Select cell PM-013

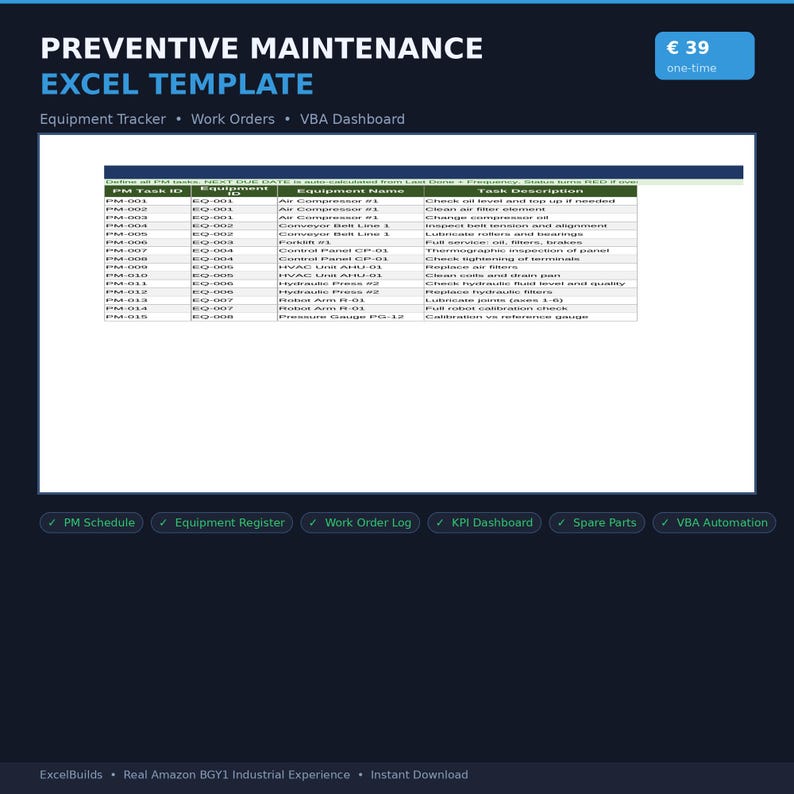[147, 300]
